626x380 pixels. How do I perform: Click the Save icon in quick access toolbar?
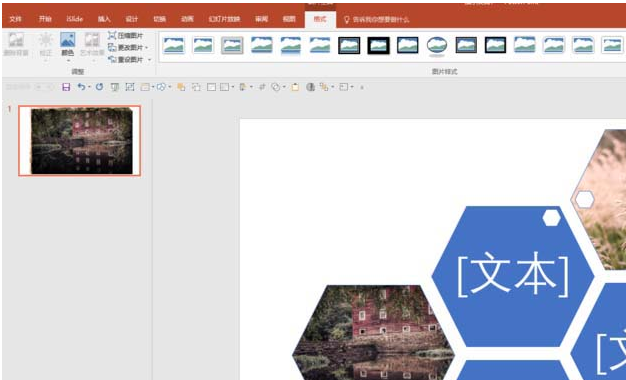click(x=66, y=87)
